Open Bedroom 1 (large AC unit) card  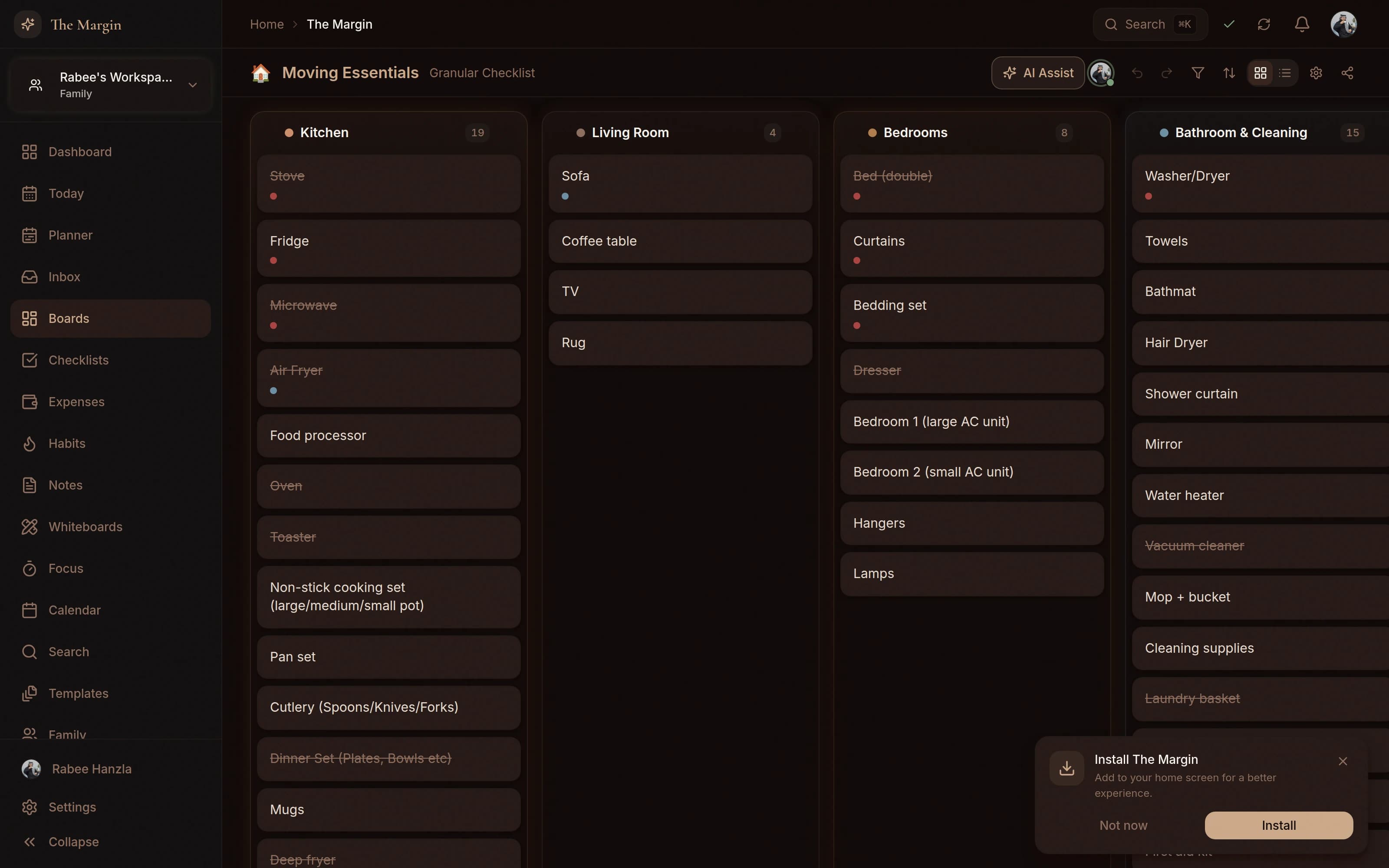(972, 422)
